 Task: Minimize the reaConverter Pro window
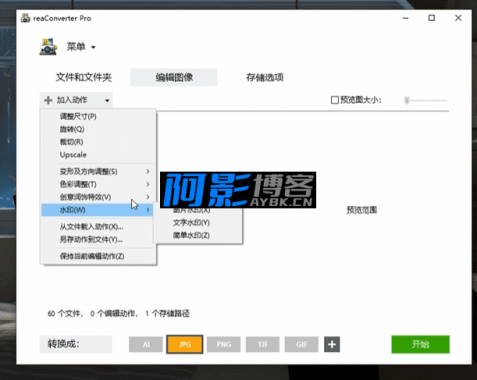pyautogui.click(x=405, y=18)
